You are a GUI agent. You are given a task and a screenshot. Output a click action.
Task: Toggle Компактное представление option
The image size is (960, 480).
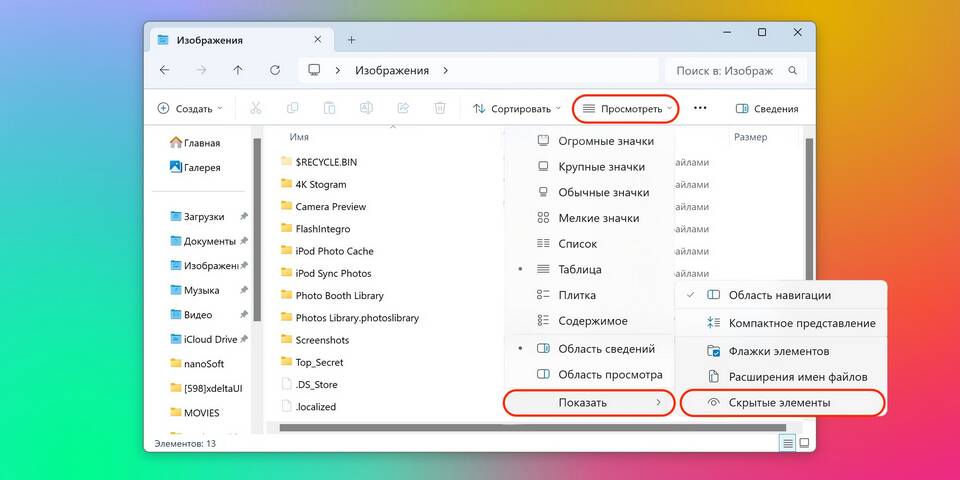(781, 323)
